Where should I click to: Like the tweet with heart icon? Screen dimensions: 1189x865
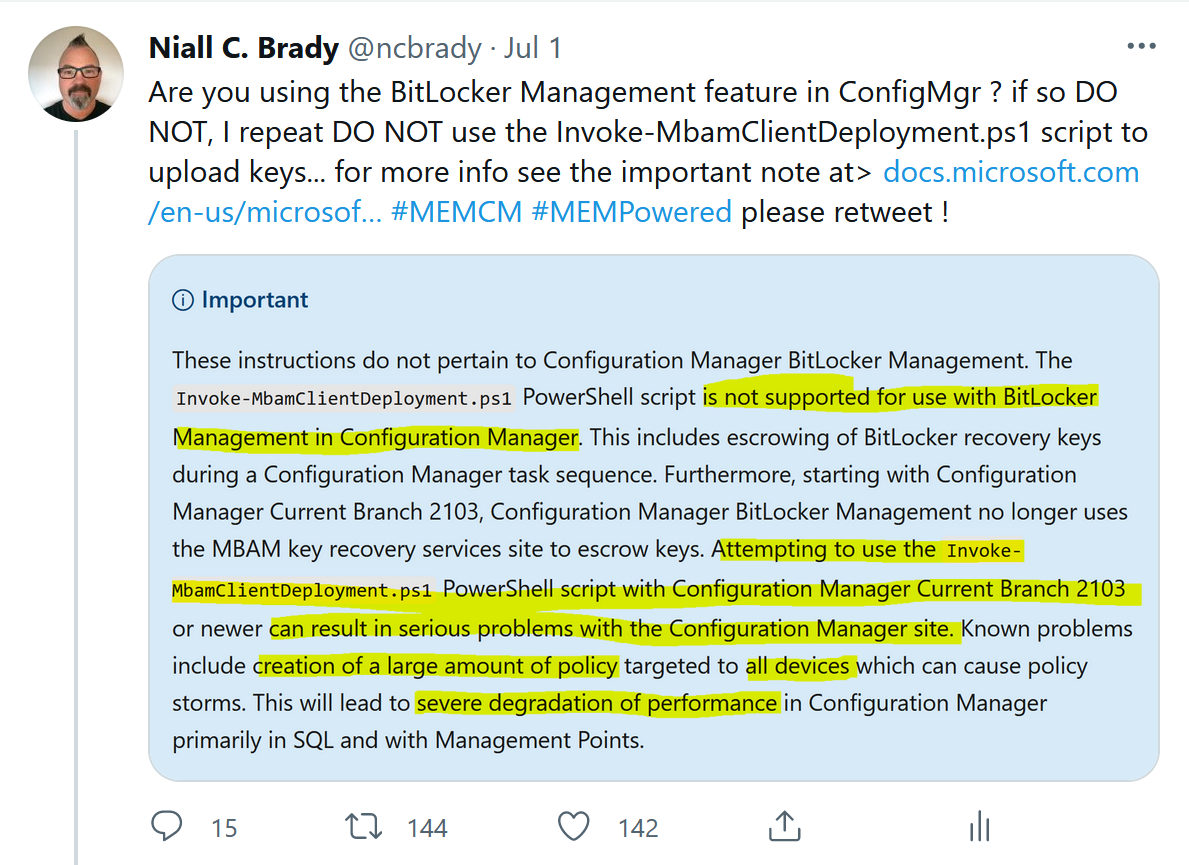(x=573, y=826)
